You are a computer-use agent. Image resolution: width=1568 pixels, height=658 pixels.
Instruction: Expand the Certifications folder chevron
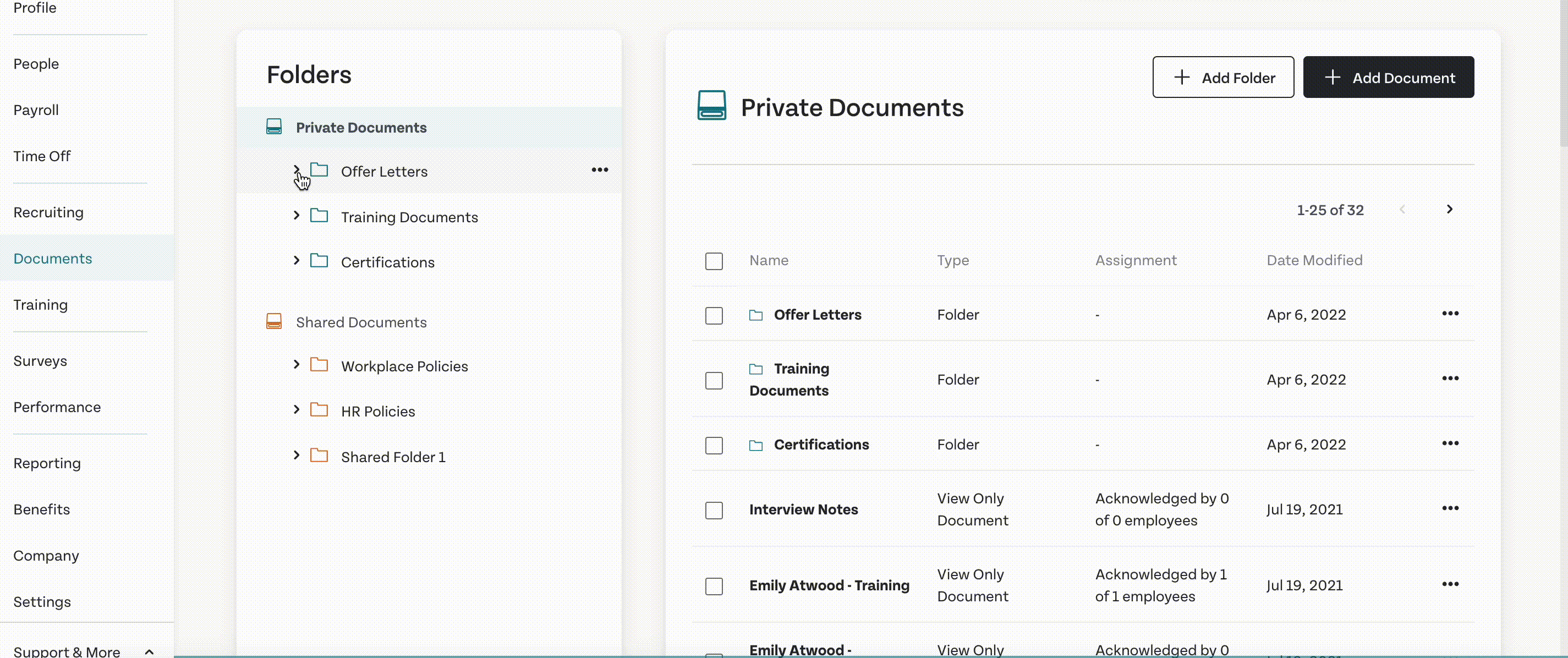pyautogui.click(x=297, y=261)
